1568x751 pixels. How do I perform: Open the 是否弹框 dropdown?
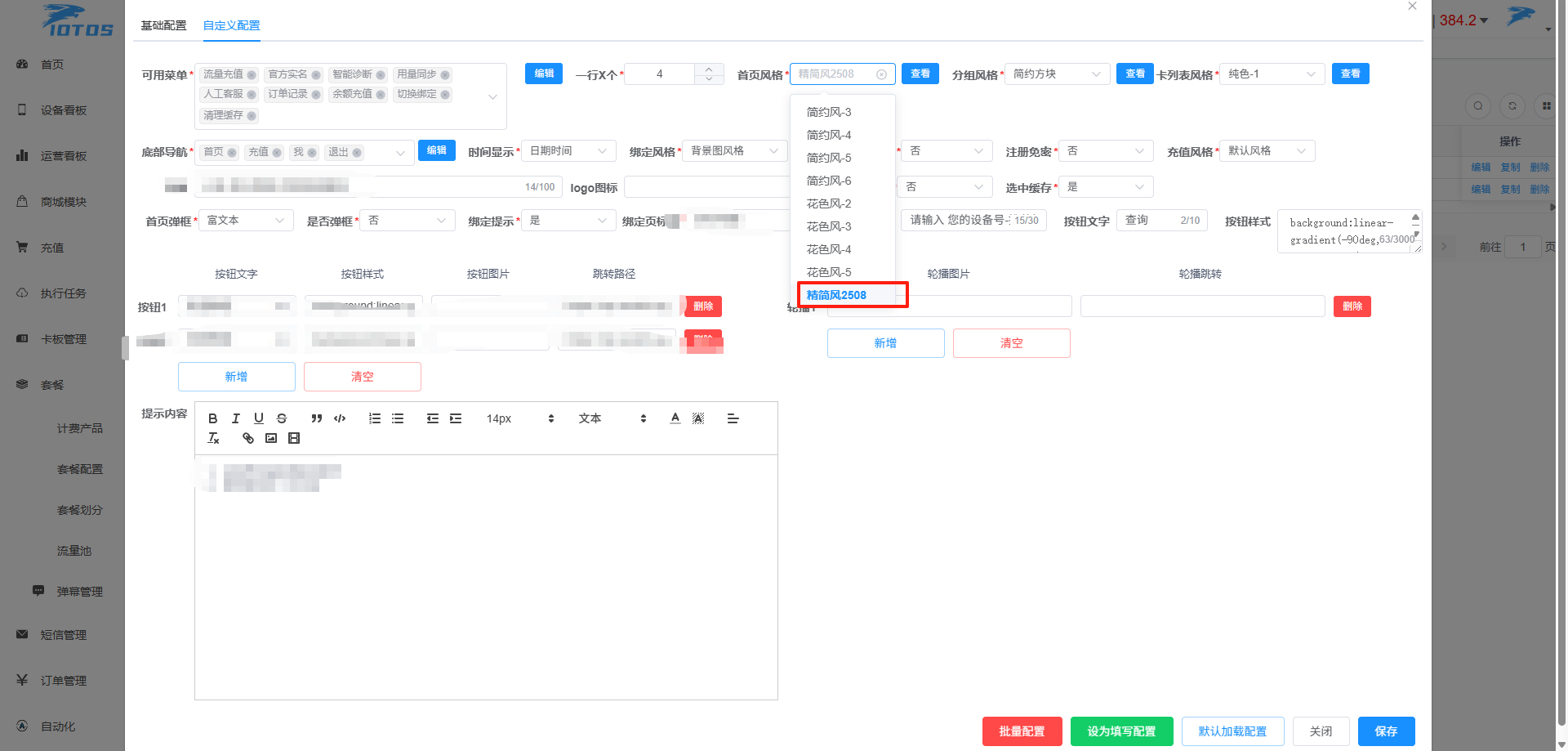pyautogui.click(x=408, y=221)
